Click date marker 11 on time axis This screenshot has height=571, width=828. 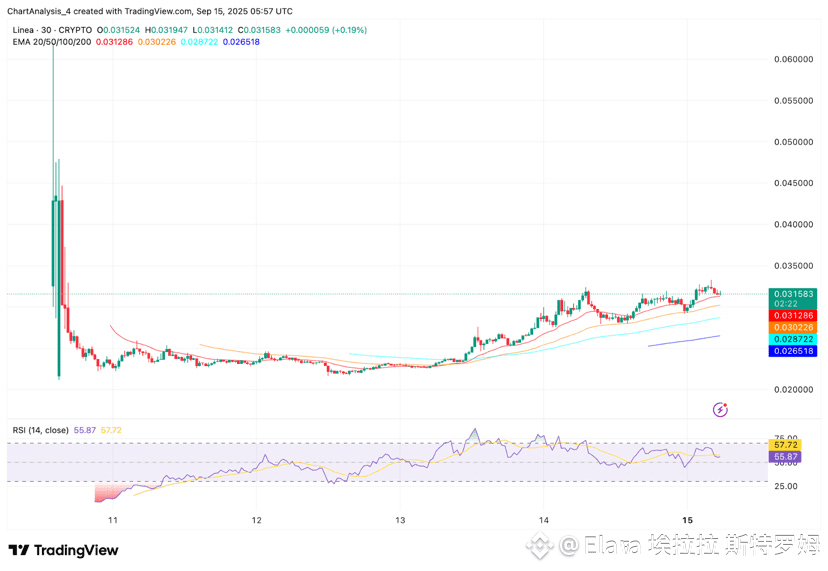pos(112,520)
